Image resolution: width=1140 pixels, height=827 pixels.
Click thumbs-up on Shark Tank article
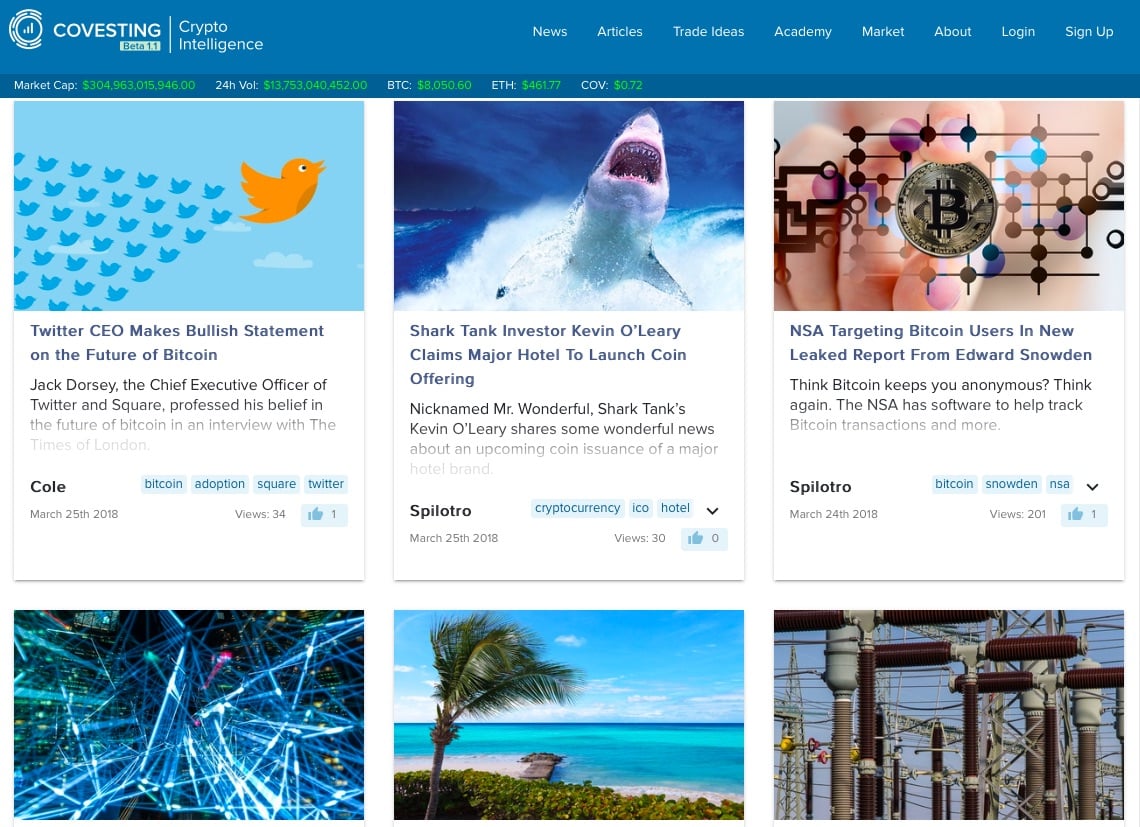coord(703,538)
